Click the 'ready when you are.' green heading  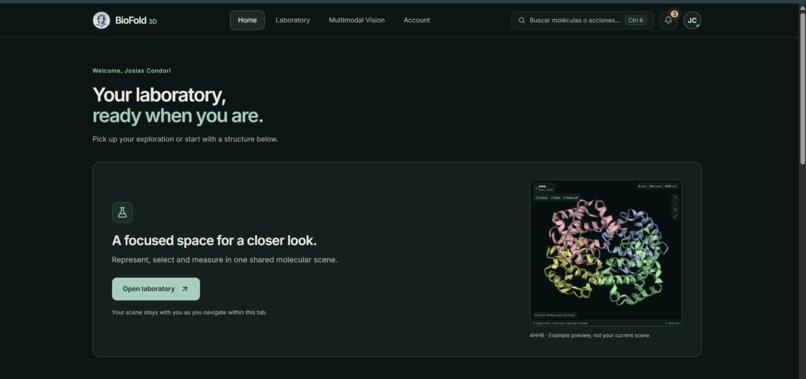coord(178,116)
